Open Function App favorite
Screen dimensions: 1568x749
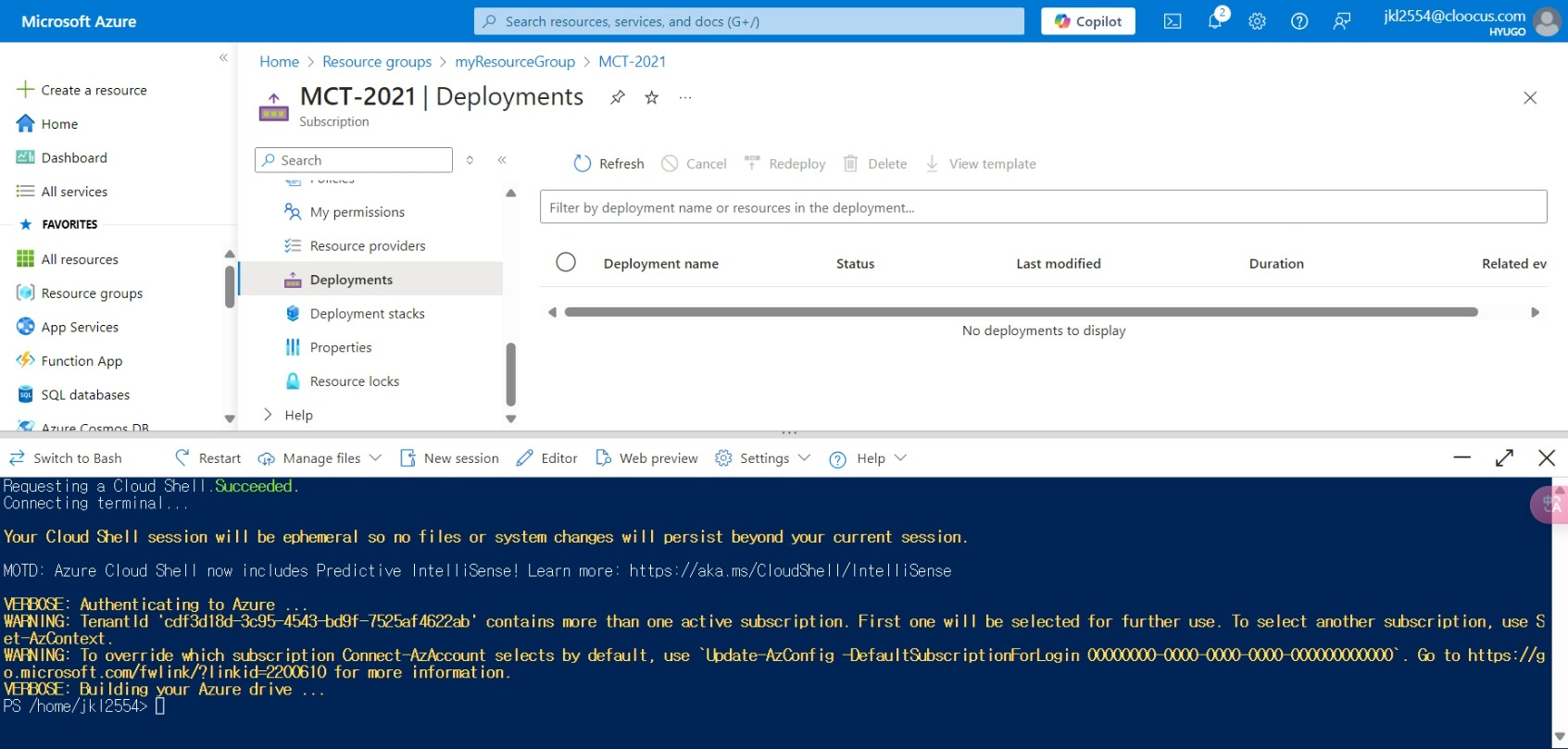coord(70,361)
